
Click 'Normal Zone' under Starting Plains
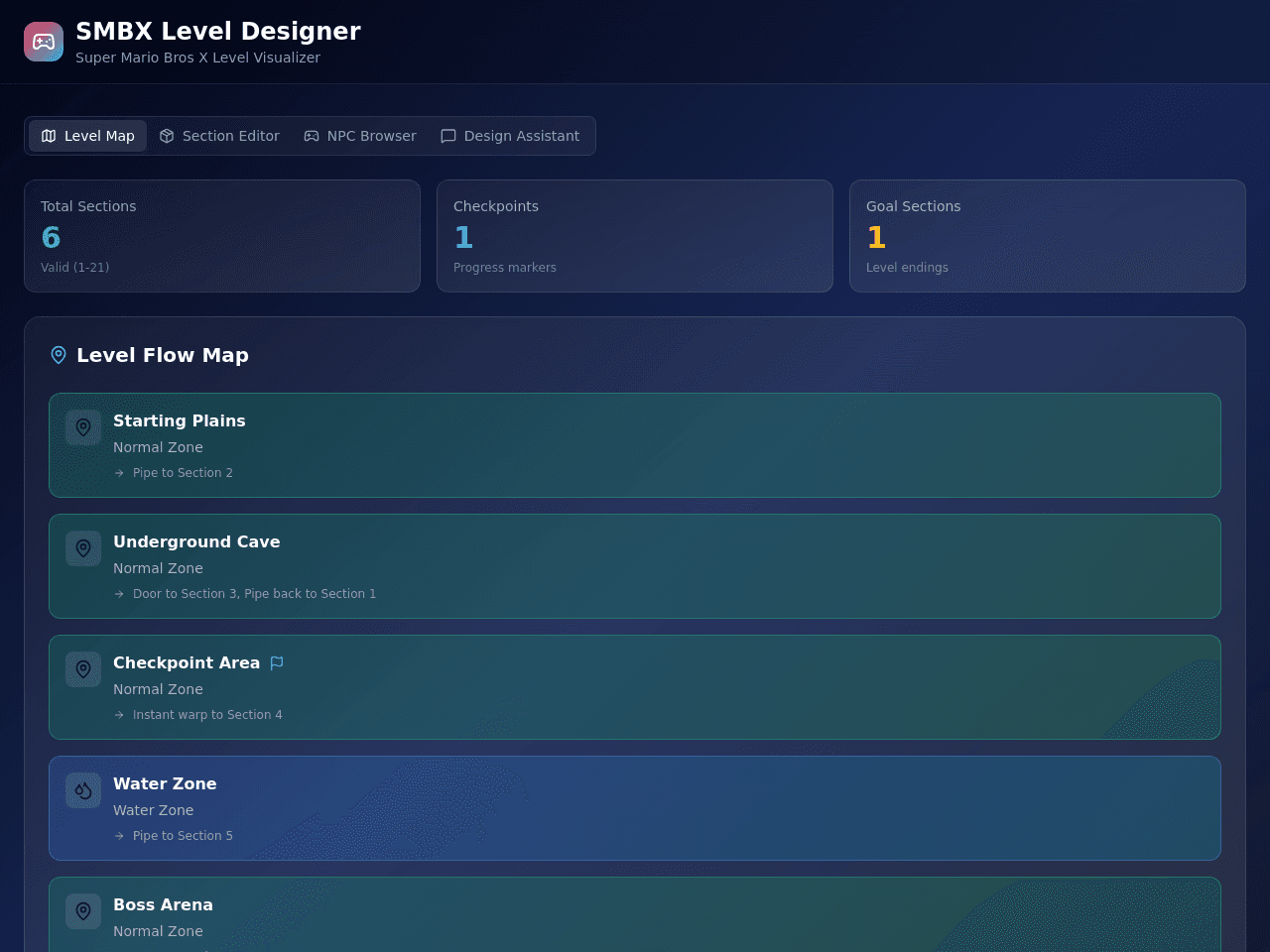pyautogui.click(x=158, y=447)
